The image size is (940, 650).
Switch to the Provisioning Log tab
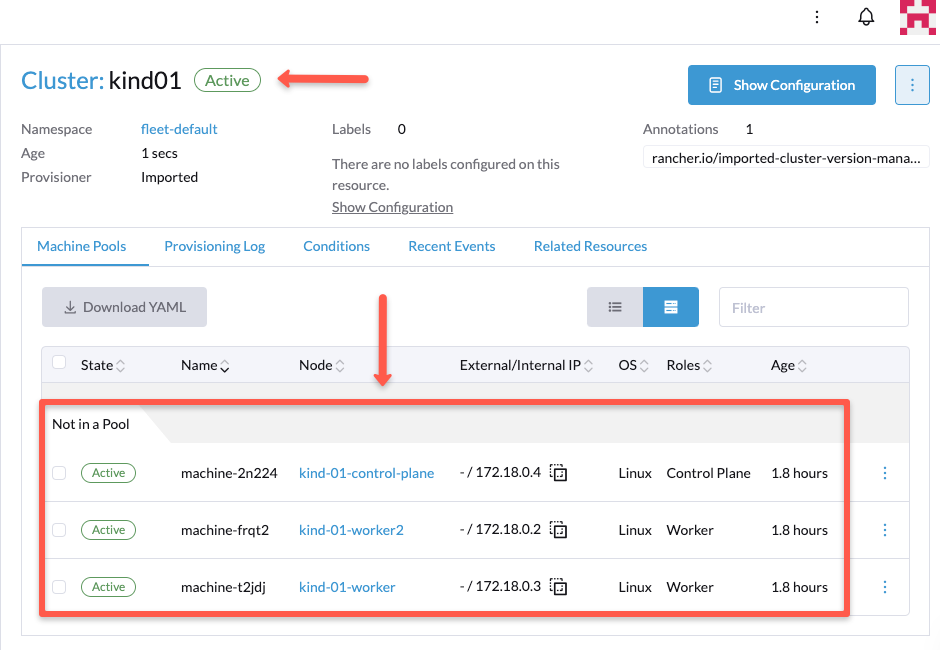(215, 246)
